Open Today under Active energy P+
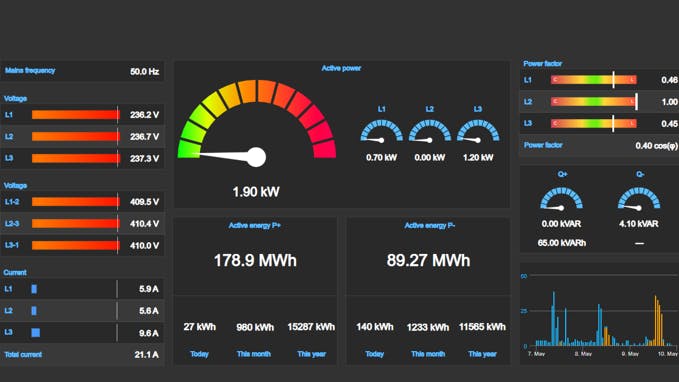This screenshot has width=679, height=382. 199,354
